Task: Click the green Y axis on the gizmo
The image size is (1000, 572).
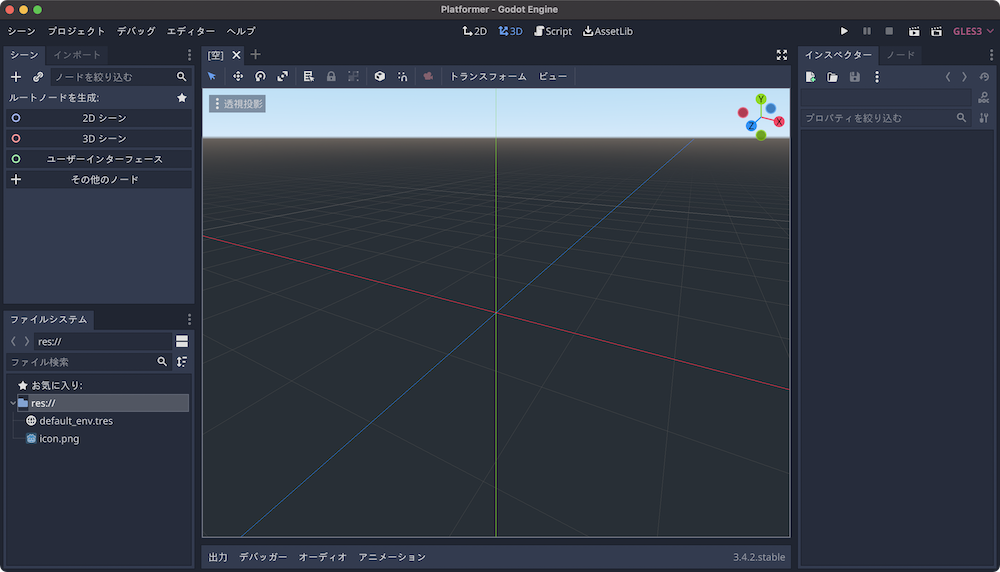Action: (x=761, y=100)
